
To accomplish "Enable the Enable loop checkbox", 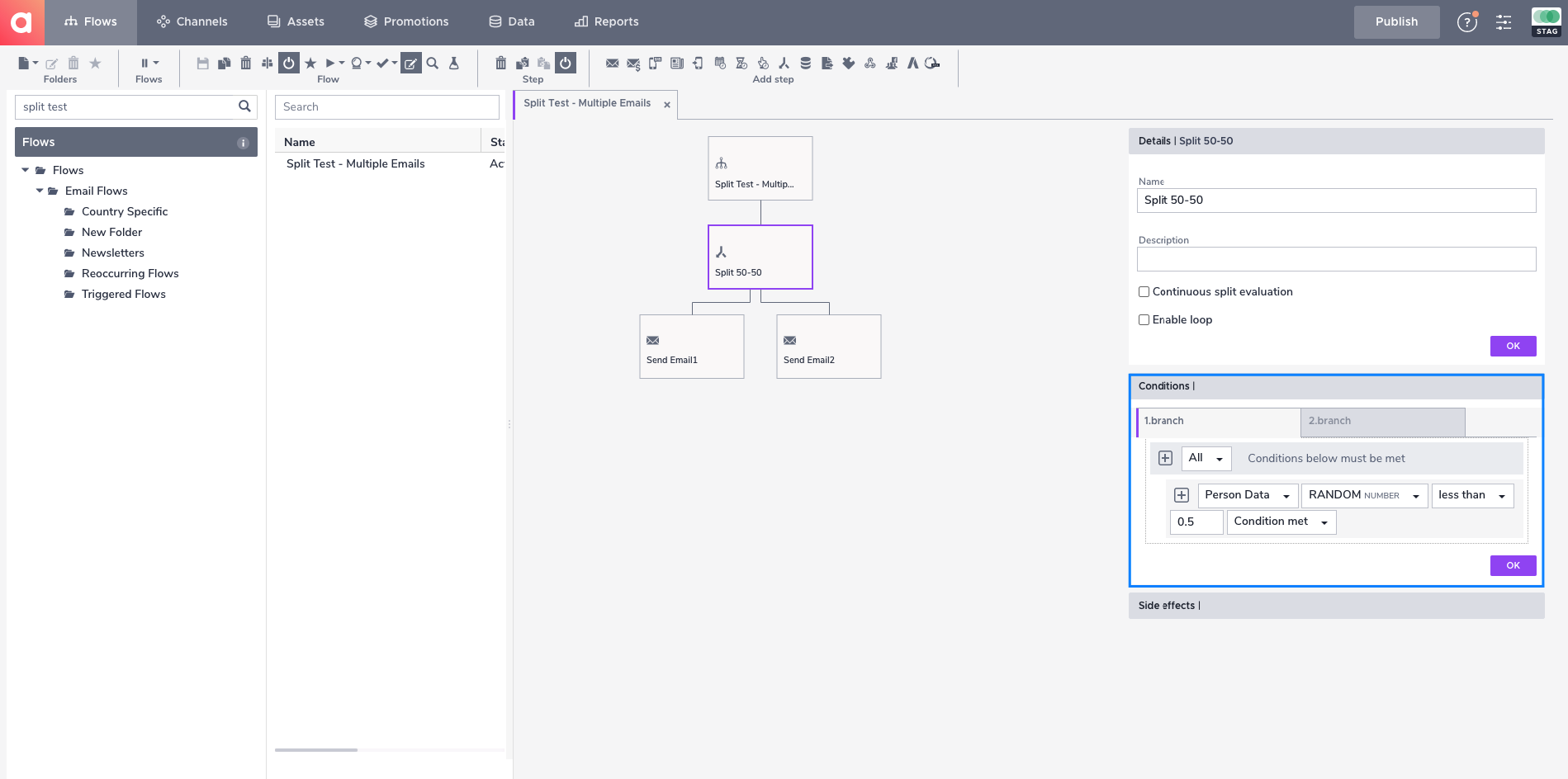I will 1144,319.
